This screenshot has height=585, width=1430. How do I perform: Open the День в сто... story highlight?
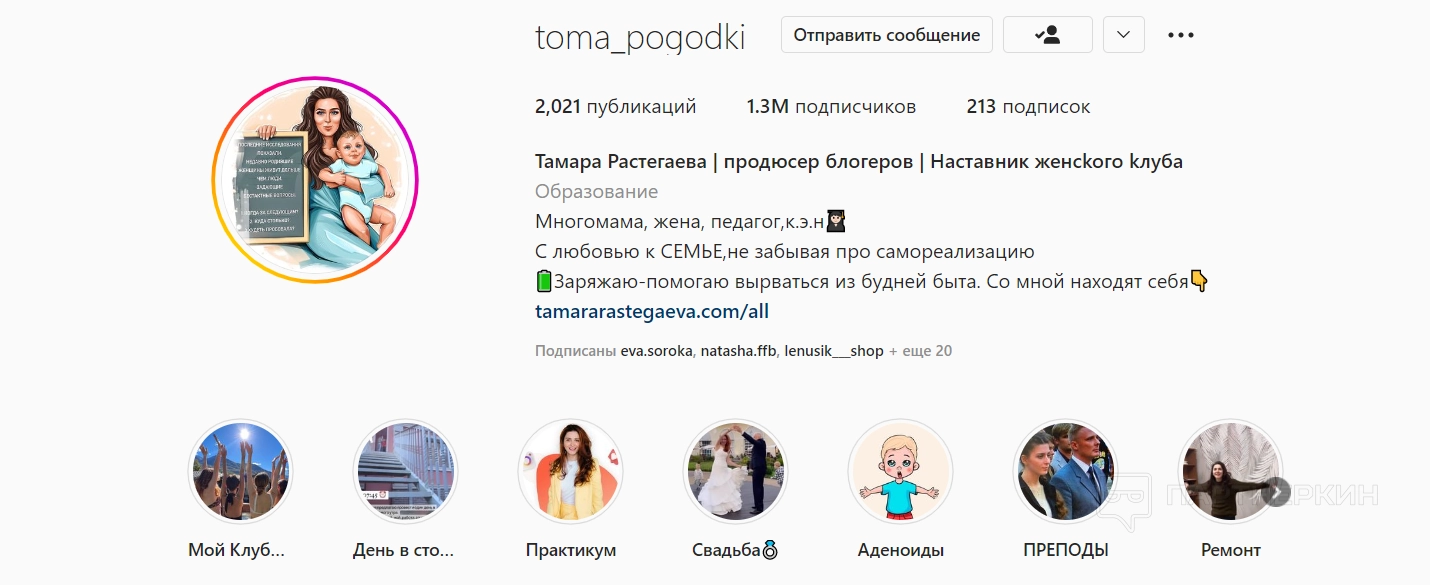click(x=405, y=471)
